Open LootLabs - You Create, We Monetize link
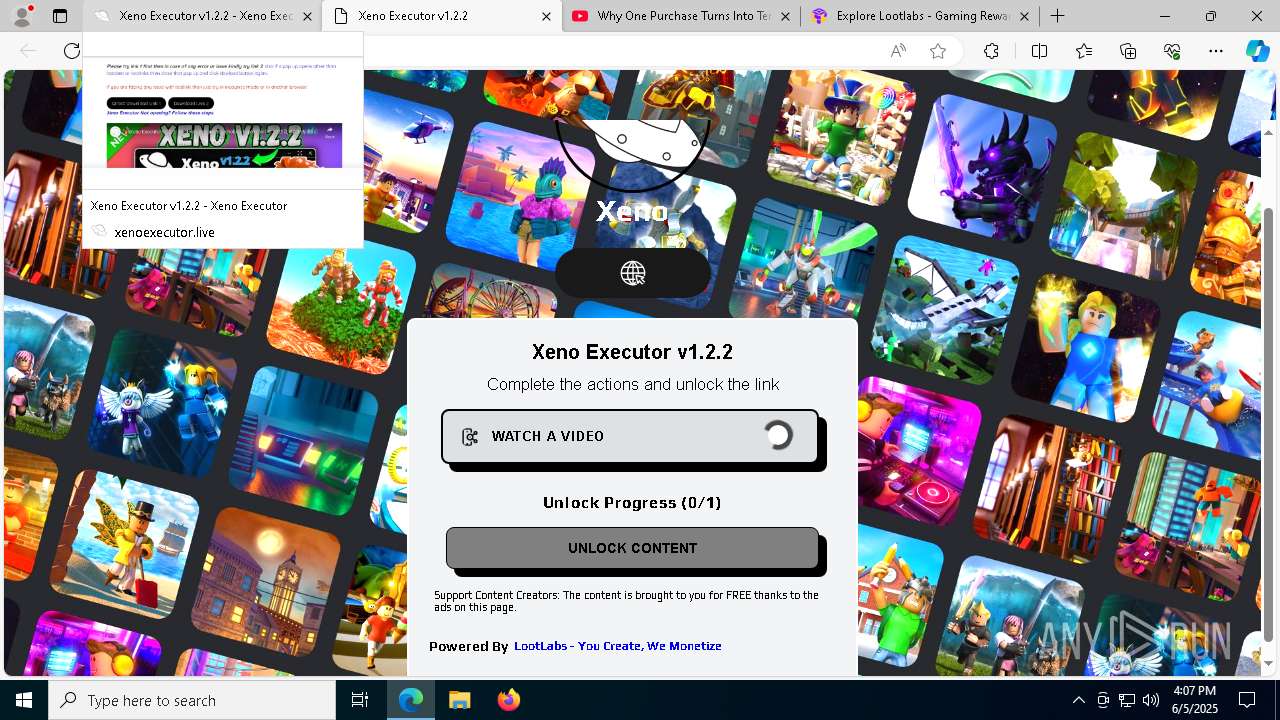Viewport: 1280px width, 720px height. tap(617, 646)
